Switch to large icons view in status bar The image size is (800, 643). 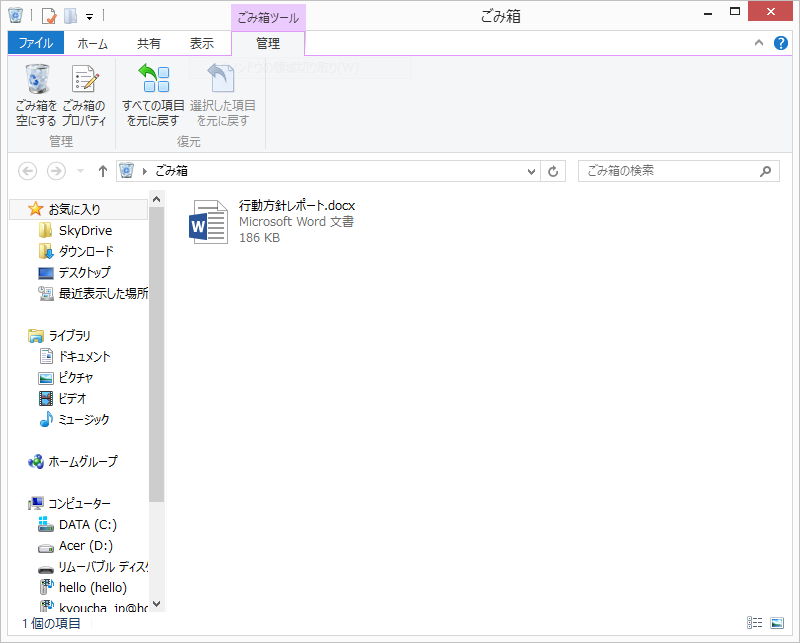pos(776,623)
